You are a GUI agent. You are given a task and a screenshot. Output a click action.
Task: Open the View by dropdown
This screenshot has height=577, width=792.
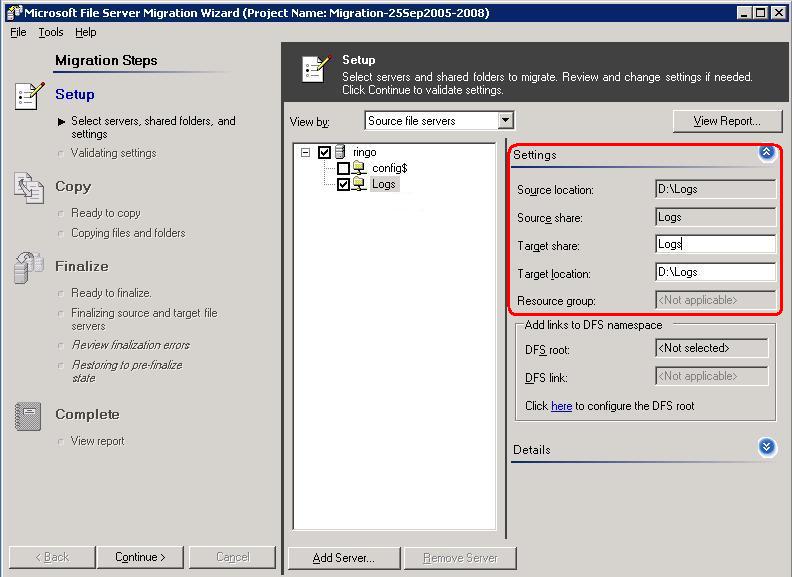(x=505, y=121)
